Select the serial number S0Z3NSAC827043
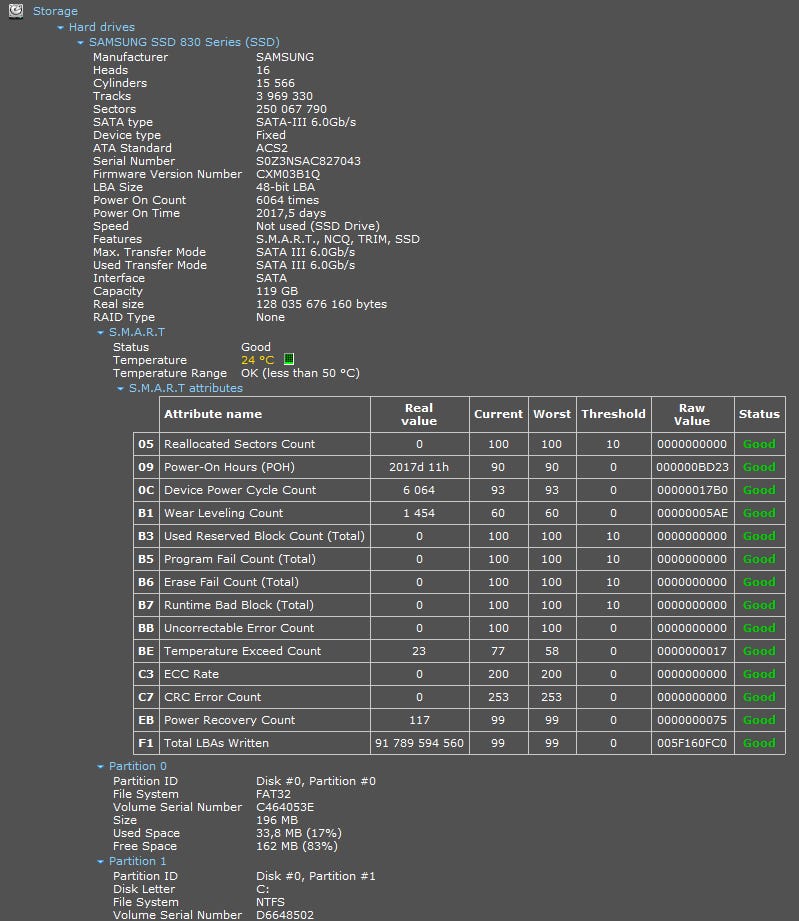This screenshot has height=921, width=799. point(308,161)
